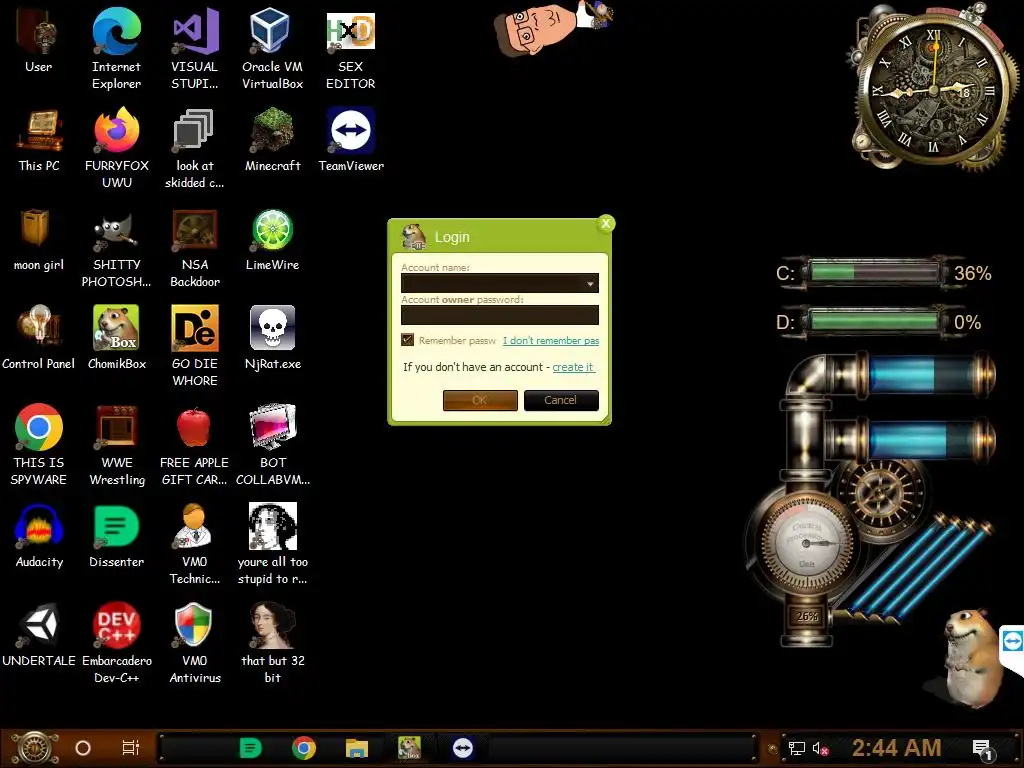This screenshot has width=1024, height=768.
Task: Expand the Account name dropdown
Action: (590, 283)
